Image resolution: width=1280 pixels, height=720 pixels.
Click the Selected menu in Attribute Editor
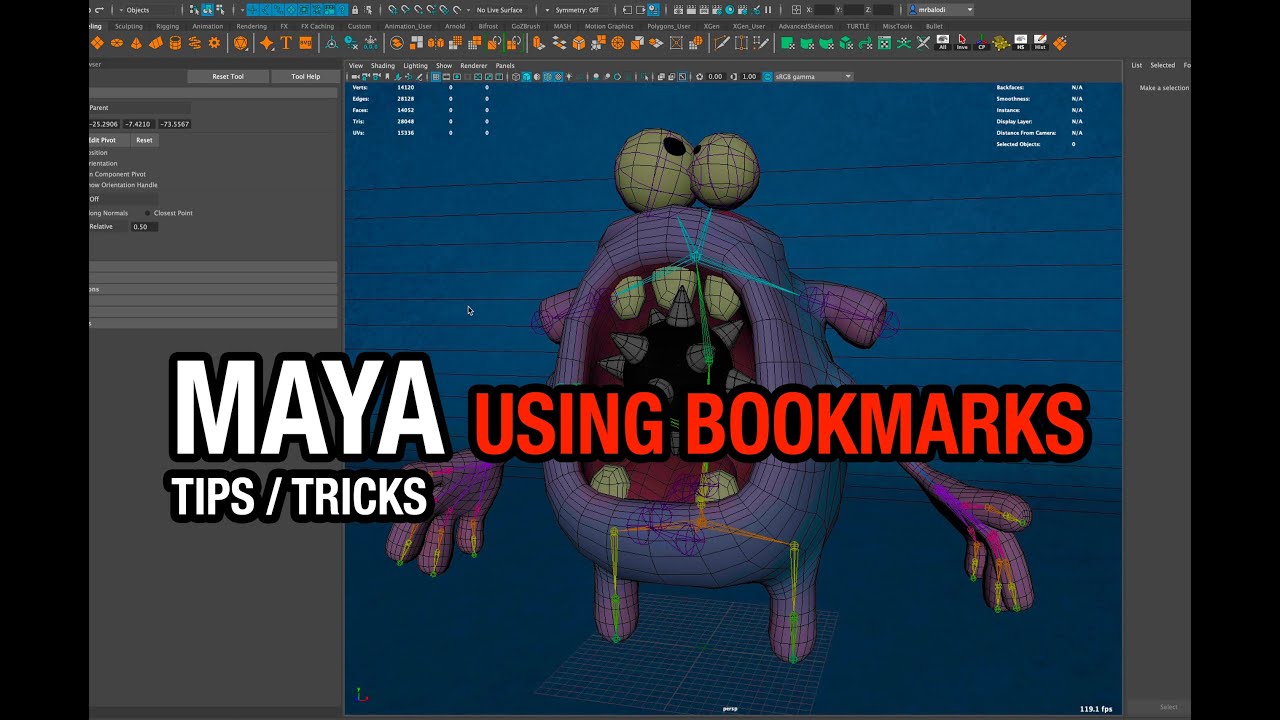pos(1162,65)
